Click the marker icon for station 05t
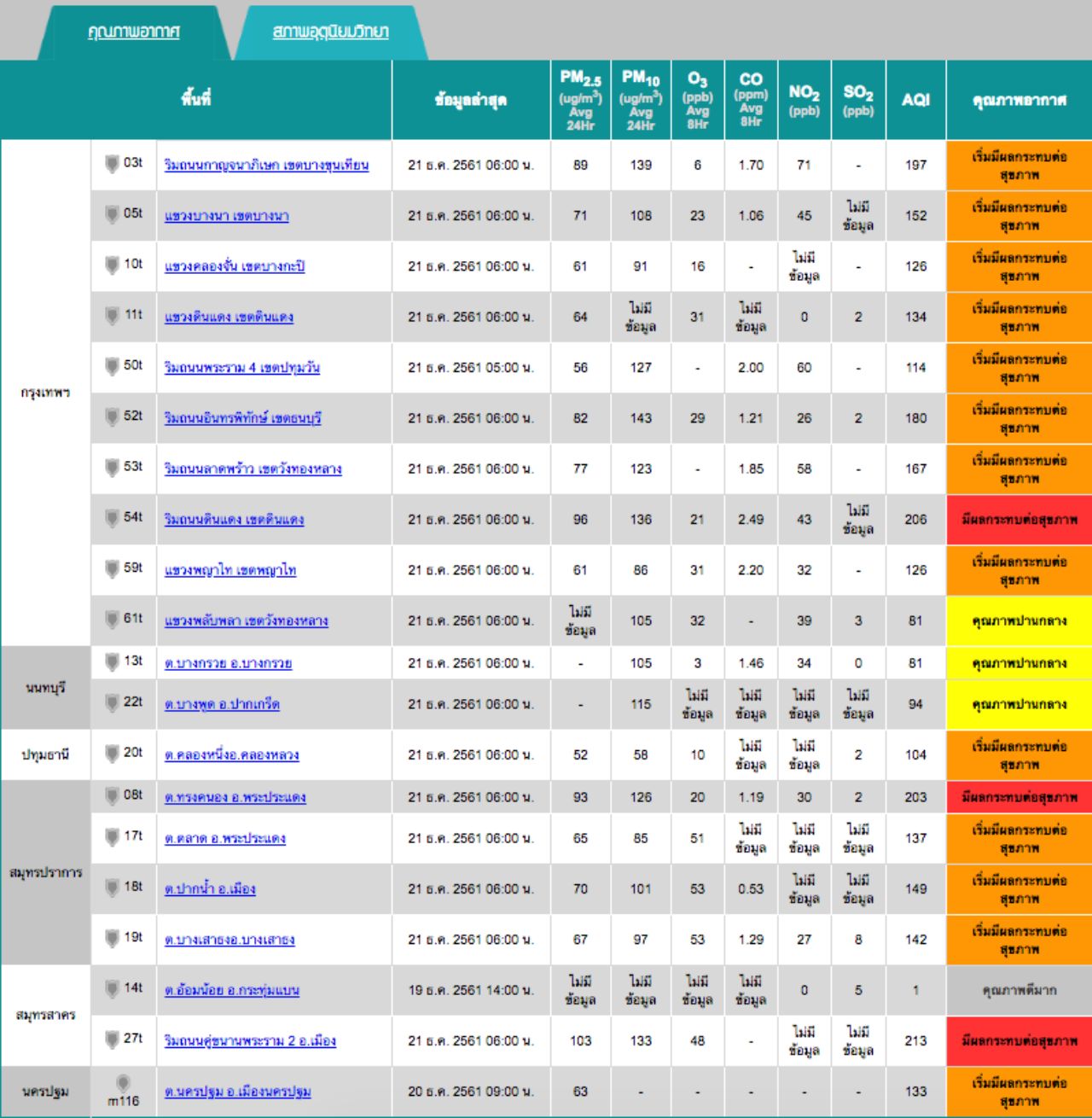The width and height of the screenshot is (1092, 1118). (111, 213)
